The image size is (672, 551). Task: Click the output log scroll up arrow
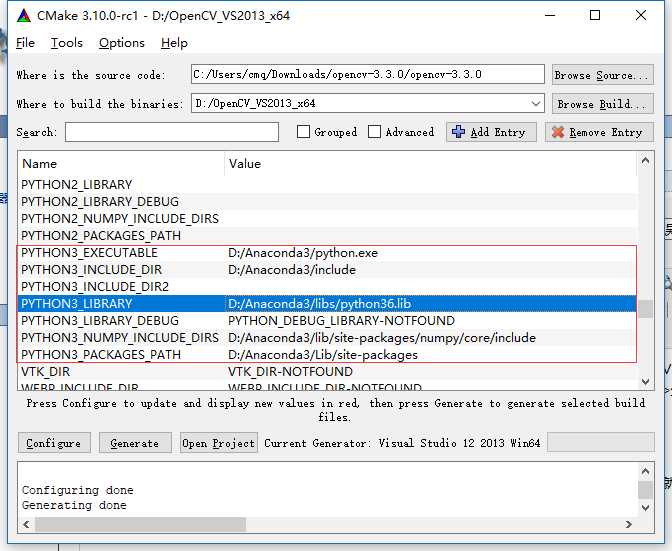[645, 472]
